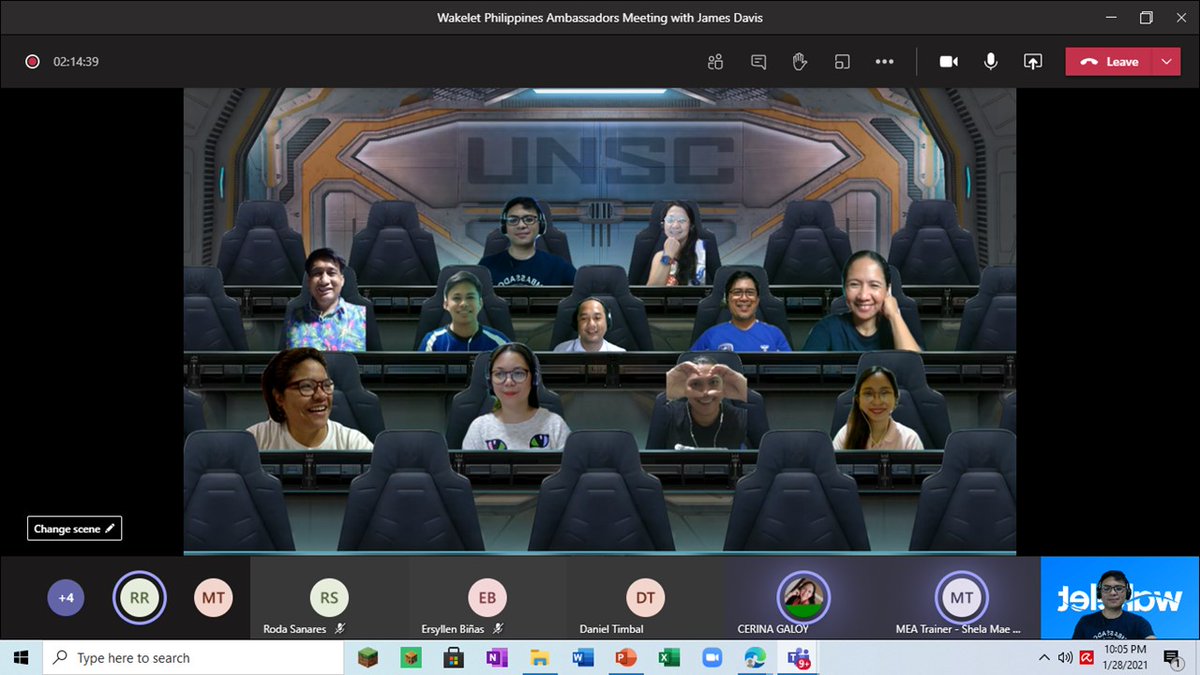
Task: Raise your hand in the meeting
Action: tap(800, 62)
